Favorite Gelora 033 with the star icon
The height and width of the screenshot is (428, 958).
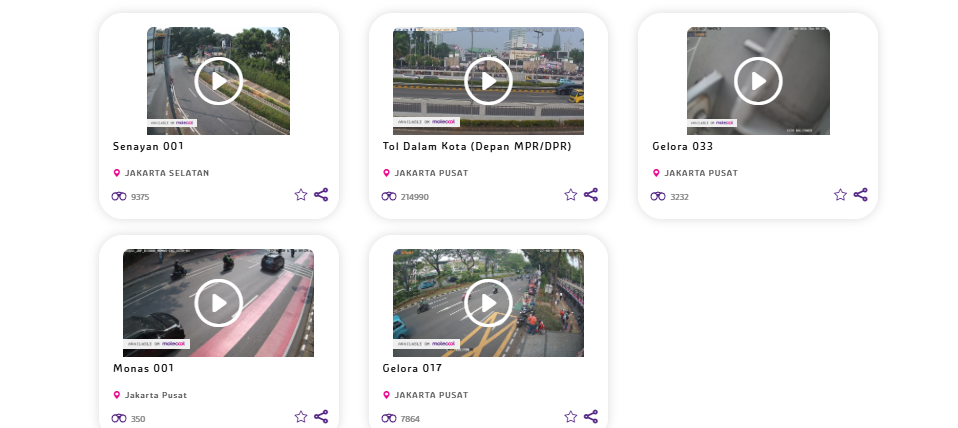pos(840,195)
